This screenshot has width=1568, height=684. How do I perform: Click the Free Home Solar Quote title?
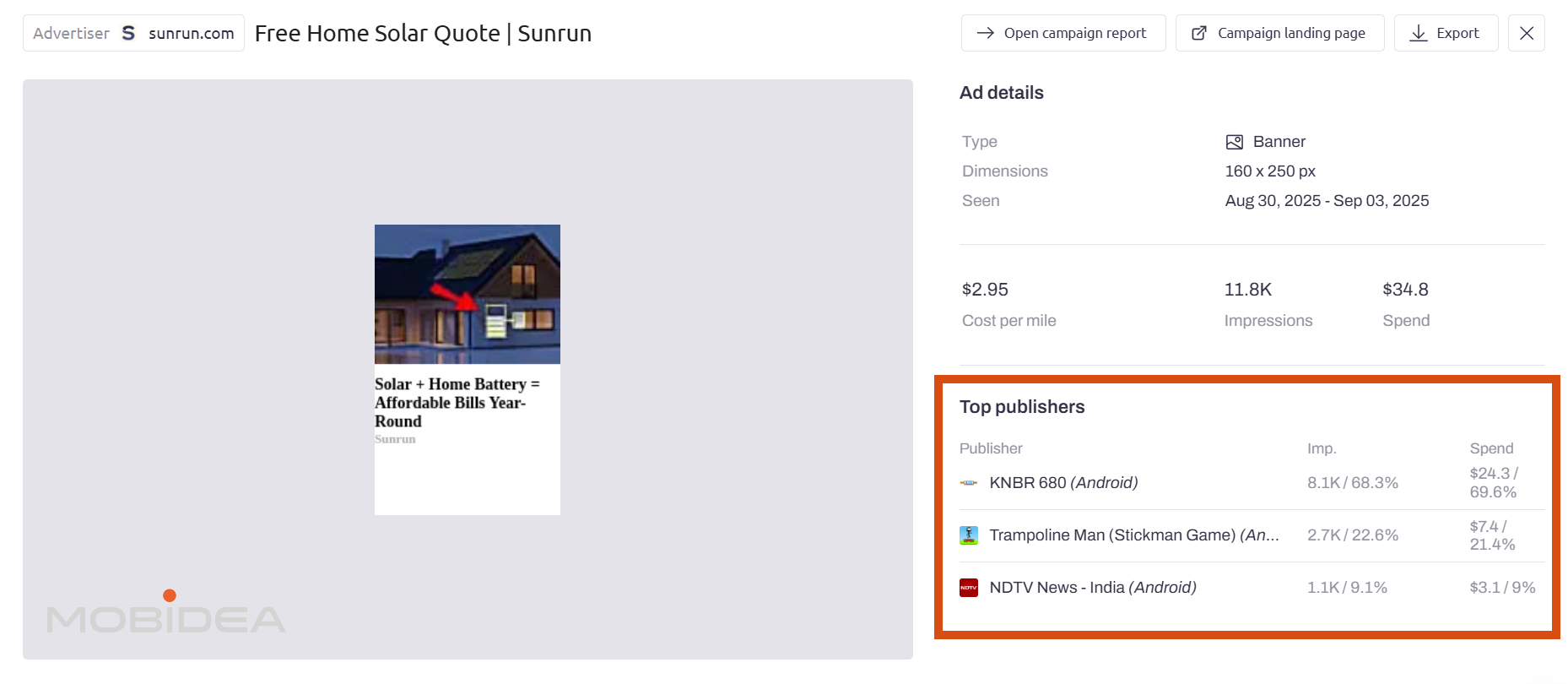click(423, 33)
